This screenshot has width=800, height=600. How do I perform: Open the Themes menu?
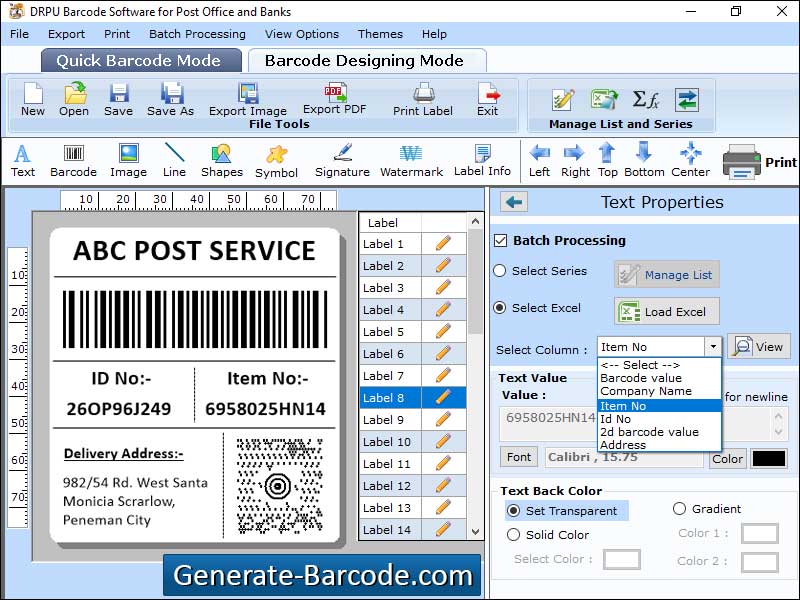click(379, 33)
